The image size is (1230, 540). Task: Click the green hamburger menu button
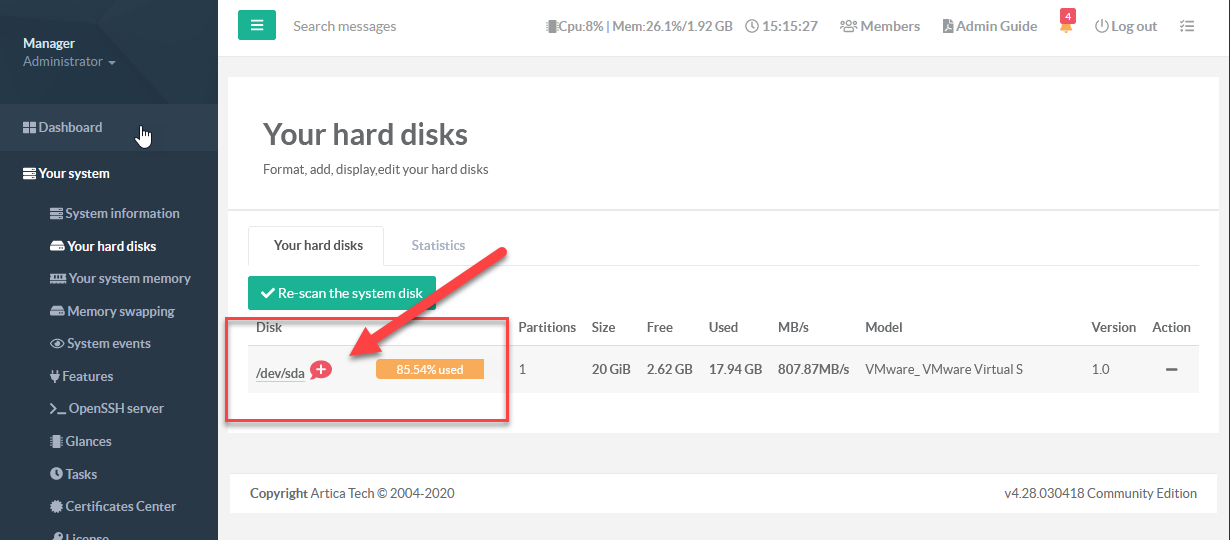[256, 26]
